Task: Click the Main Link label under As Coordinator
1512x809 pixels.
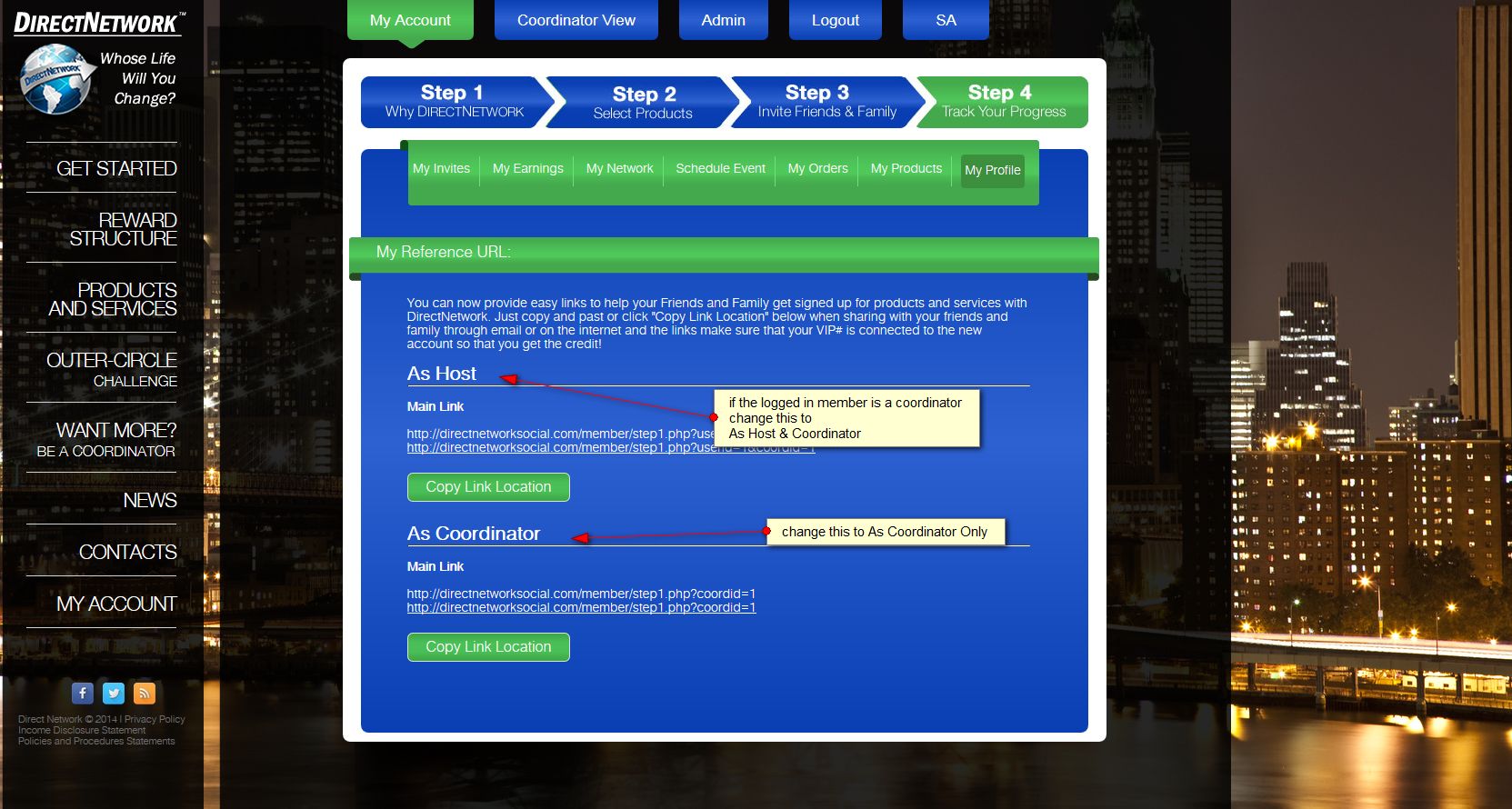Action: pos(436,566)
